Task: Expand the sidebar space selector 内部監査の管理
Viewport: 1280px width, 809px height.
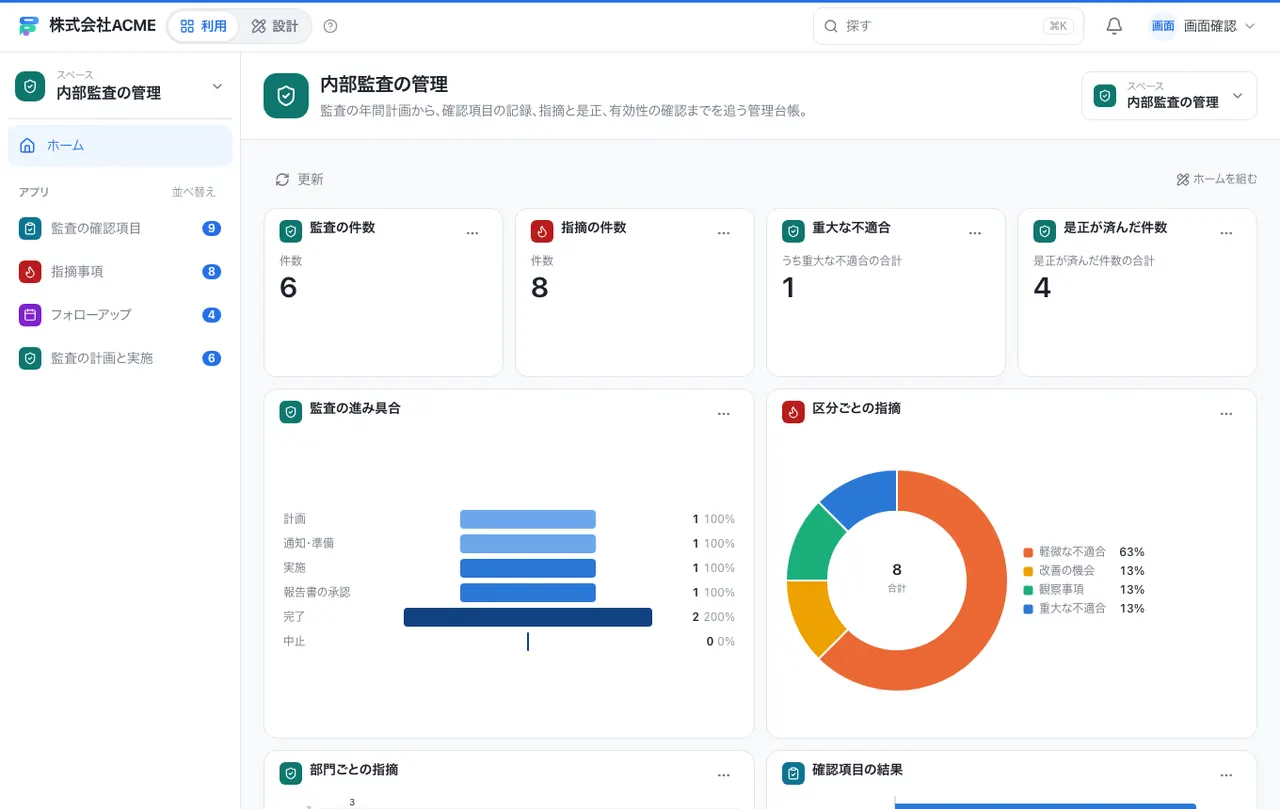Action: [120, 86]
